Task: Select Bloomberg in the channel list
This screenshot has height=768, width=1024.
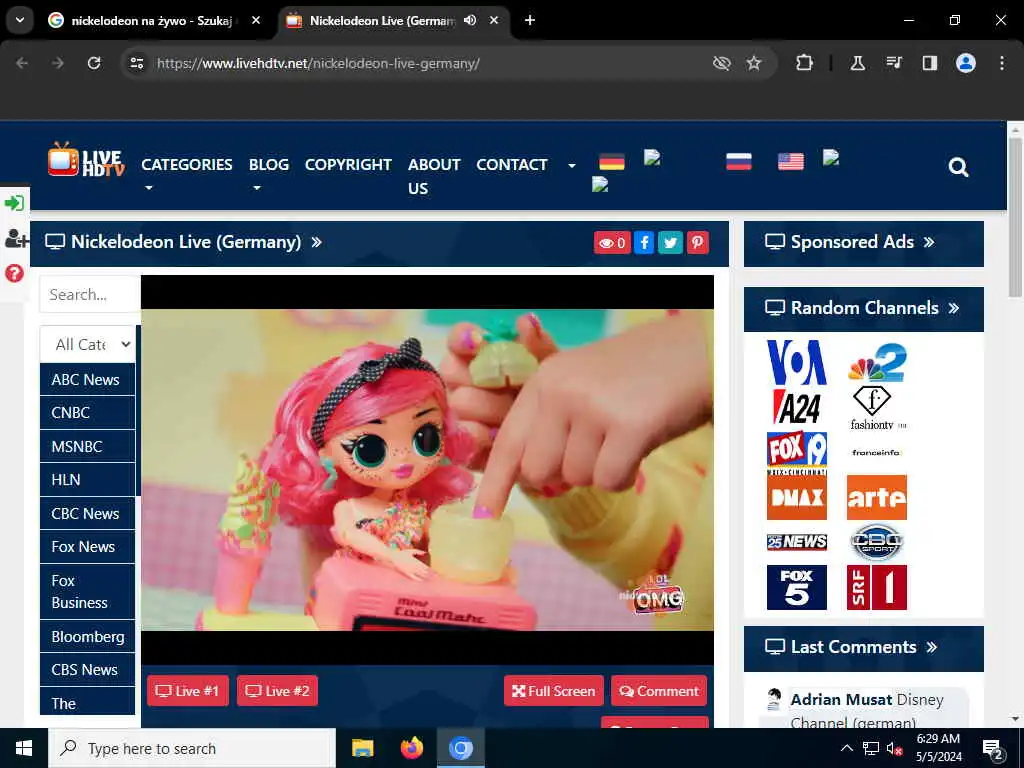Action: pos(88,637)
